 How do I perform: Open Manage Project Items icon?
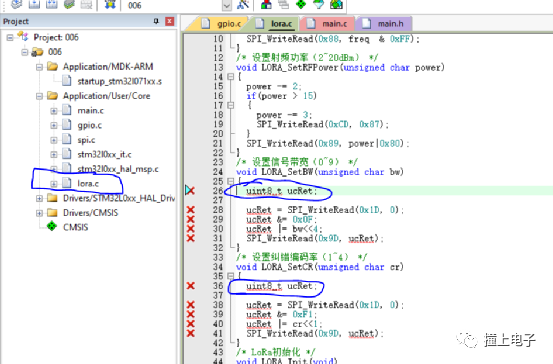(266, 4)
